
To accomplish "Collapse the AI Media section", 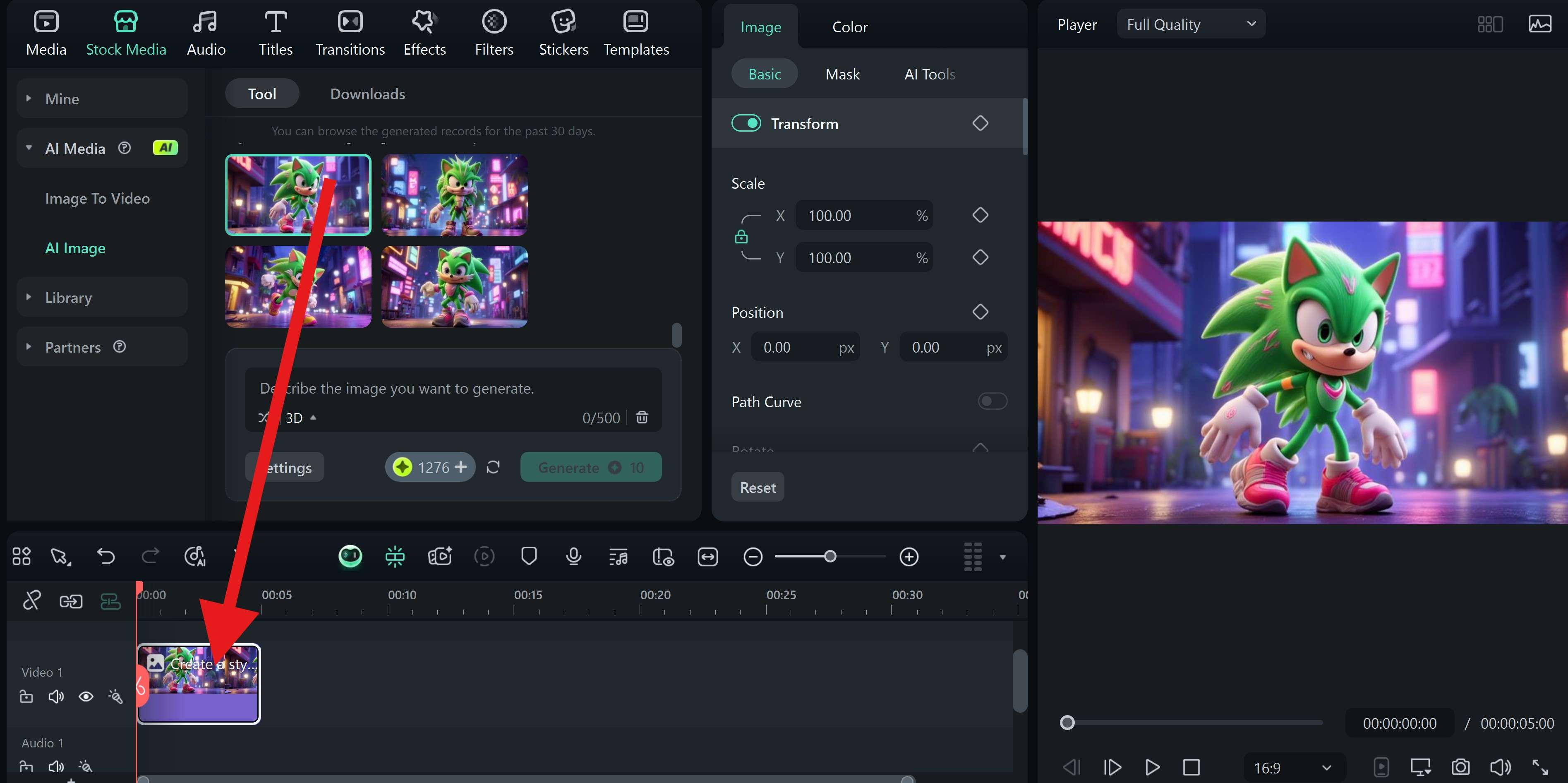I will pyautogui.click(x=29, y=148).
